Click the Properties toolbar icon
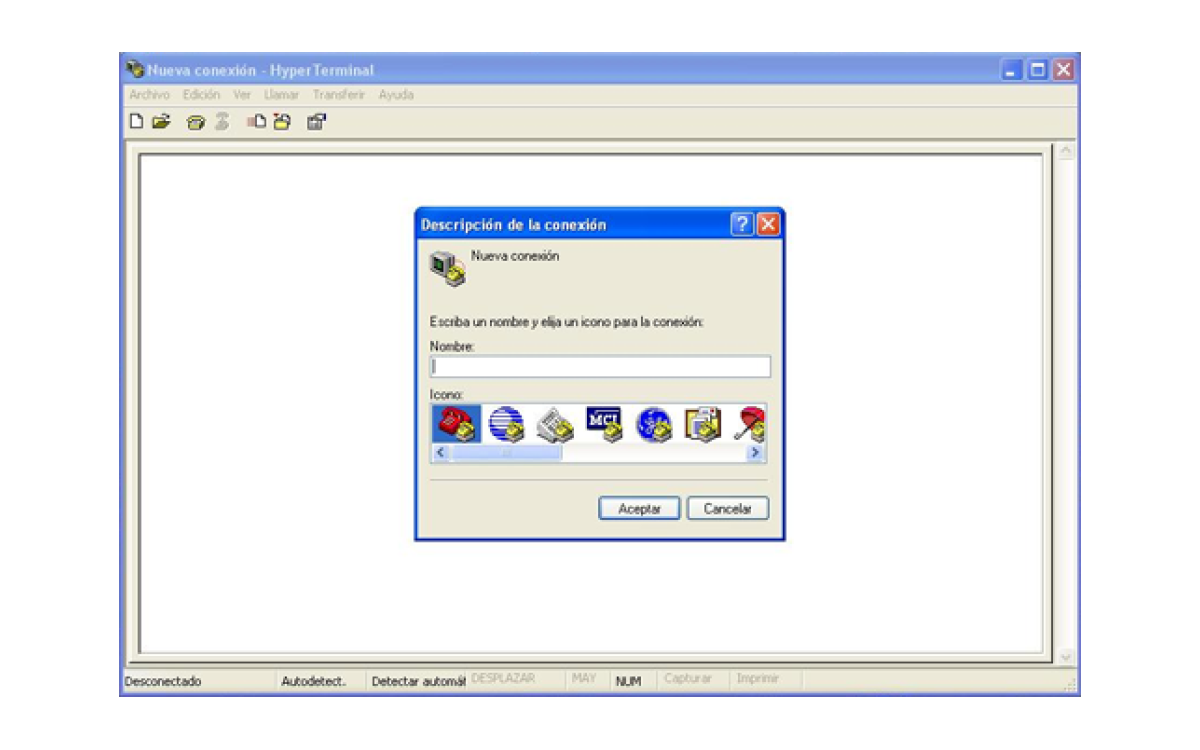 316,122
